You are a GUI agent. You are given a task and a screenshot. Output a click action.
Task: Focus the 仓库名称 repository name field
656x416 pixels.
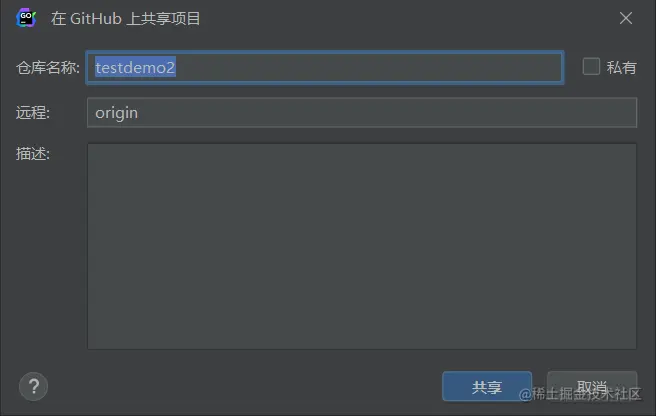click(x=325, y=67)
